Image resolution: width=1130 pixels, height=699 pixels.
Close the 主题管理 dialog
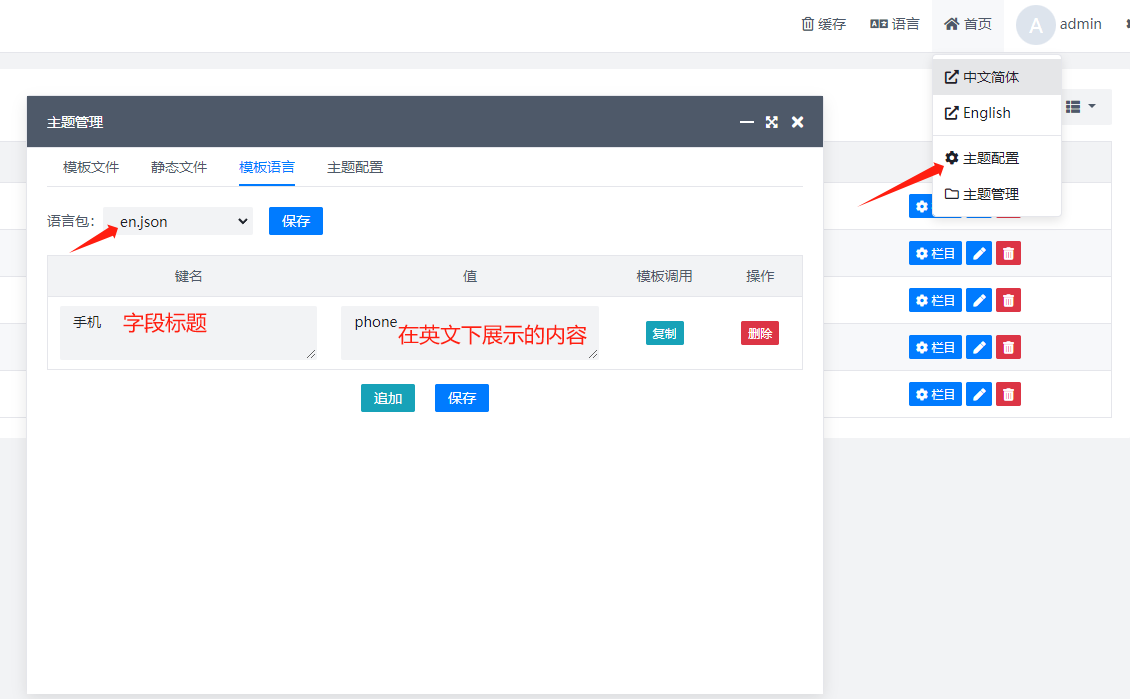click(x=797, y=122)
